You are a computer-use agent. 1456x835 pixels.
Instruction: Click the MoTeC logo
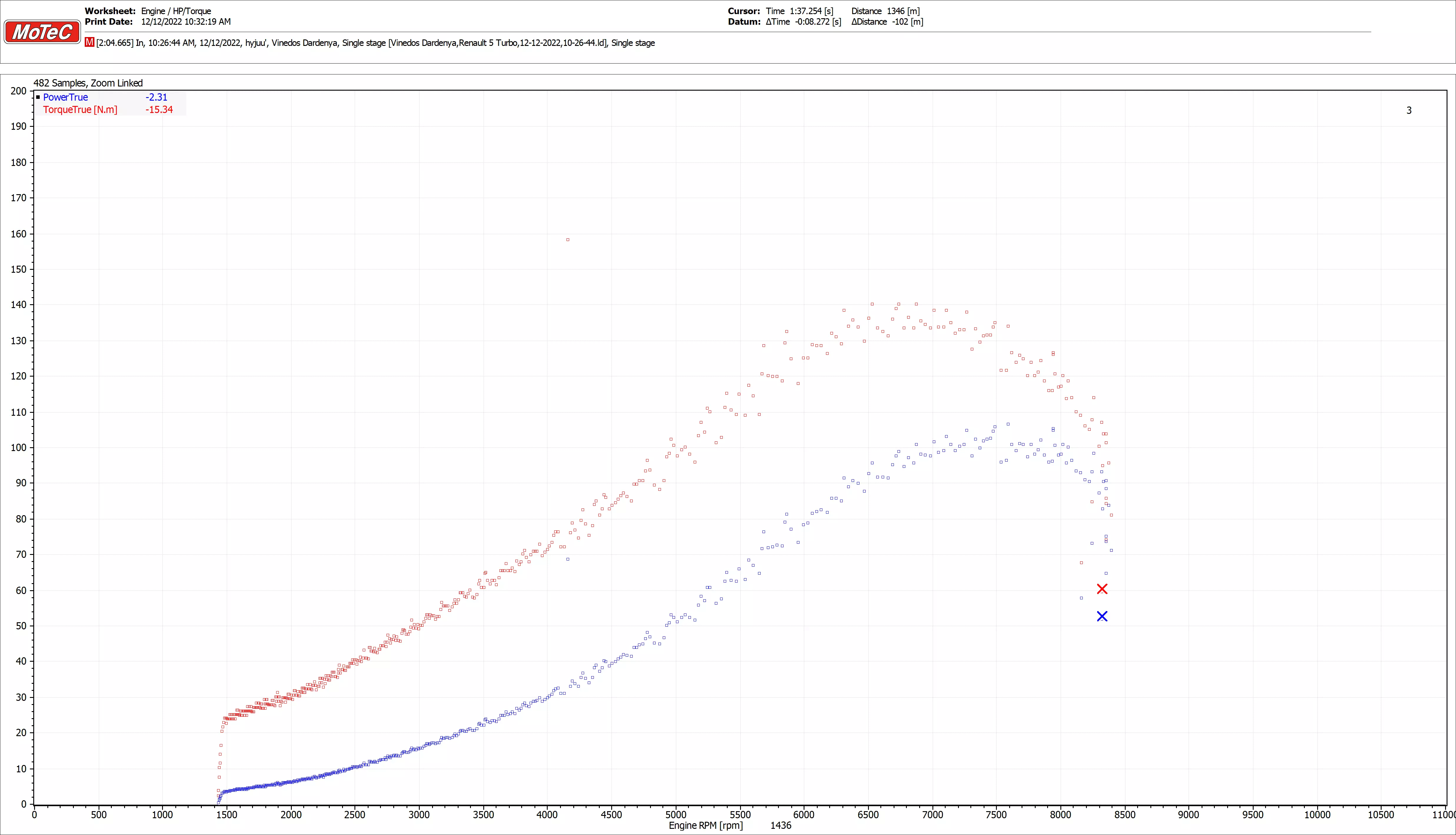click(x=42, y=31)
